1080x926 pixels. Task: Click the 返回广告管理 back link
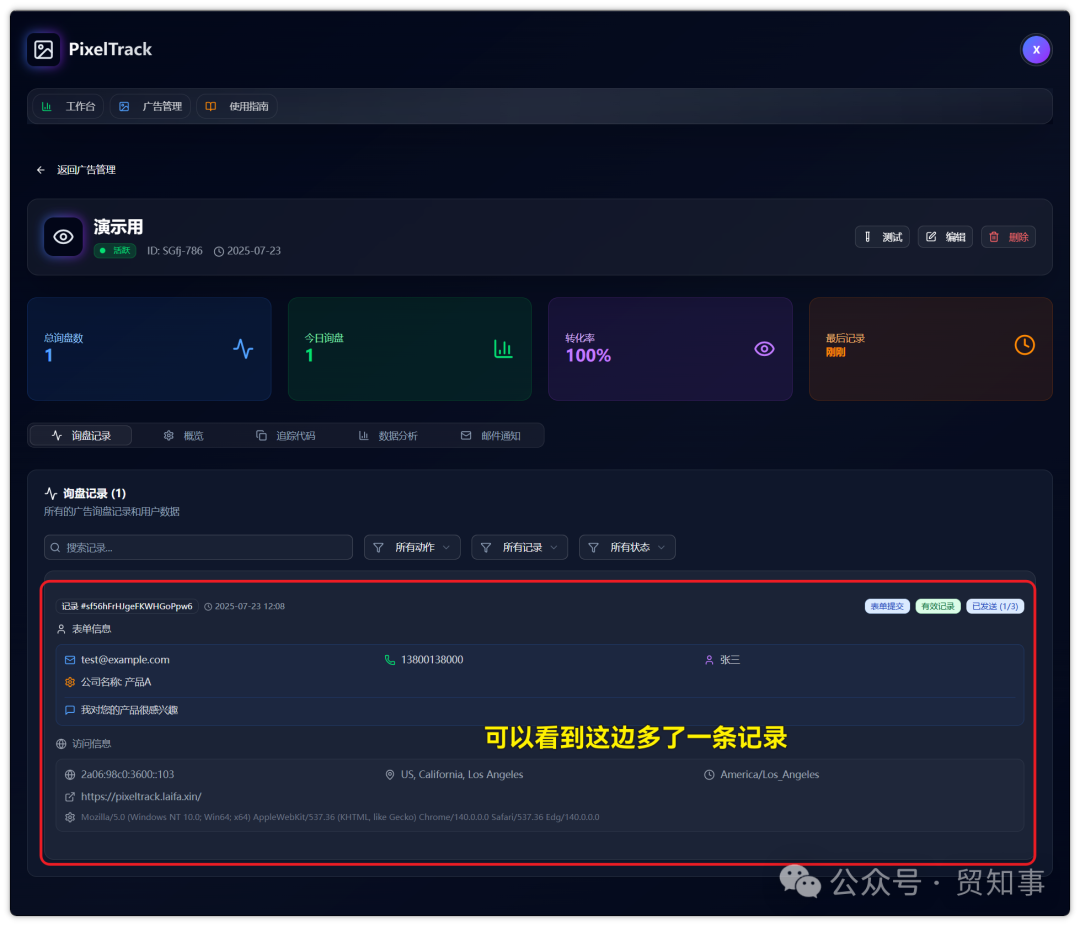pos(75,169)
